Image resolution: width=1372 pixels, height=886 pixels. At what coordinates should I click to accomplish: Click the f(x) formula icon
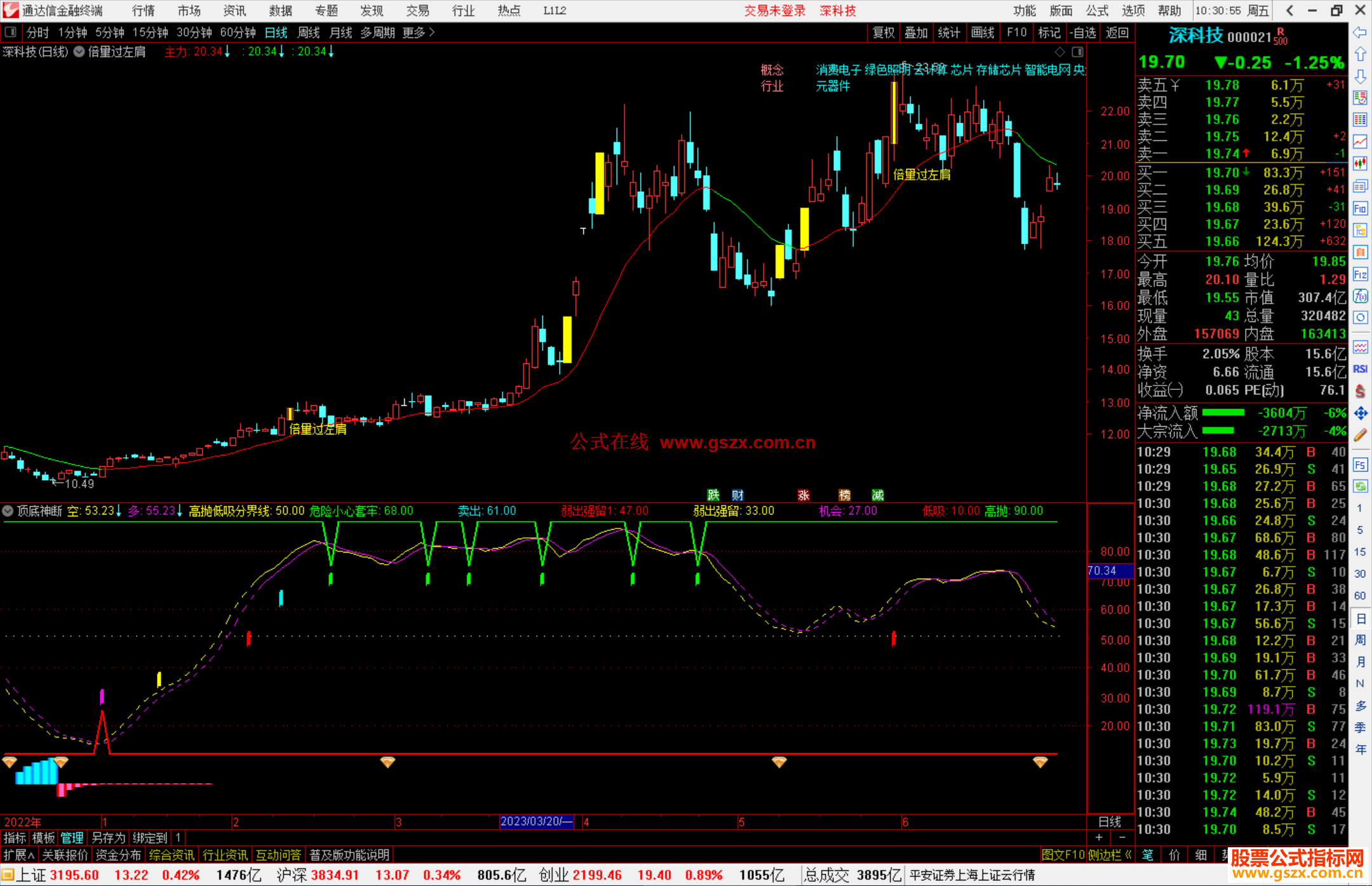pos(1360,296)
